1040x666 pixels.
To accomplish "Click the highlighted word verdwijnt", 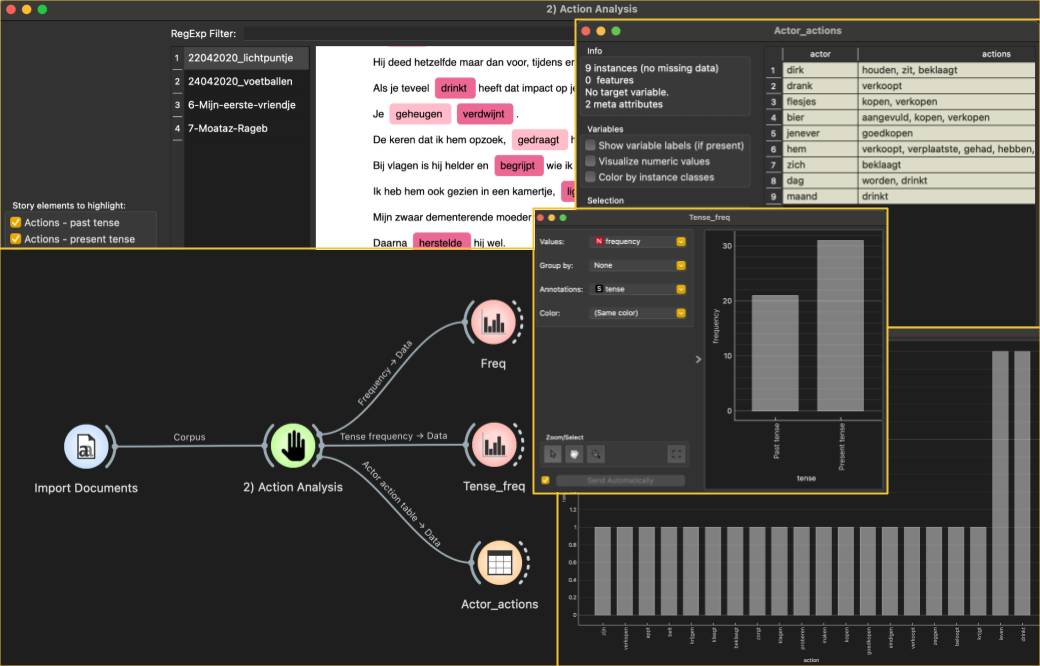I will 484,114.
